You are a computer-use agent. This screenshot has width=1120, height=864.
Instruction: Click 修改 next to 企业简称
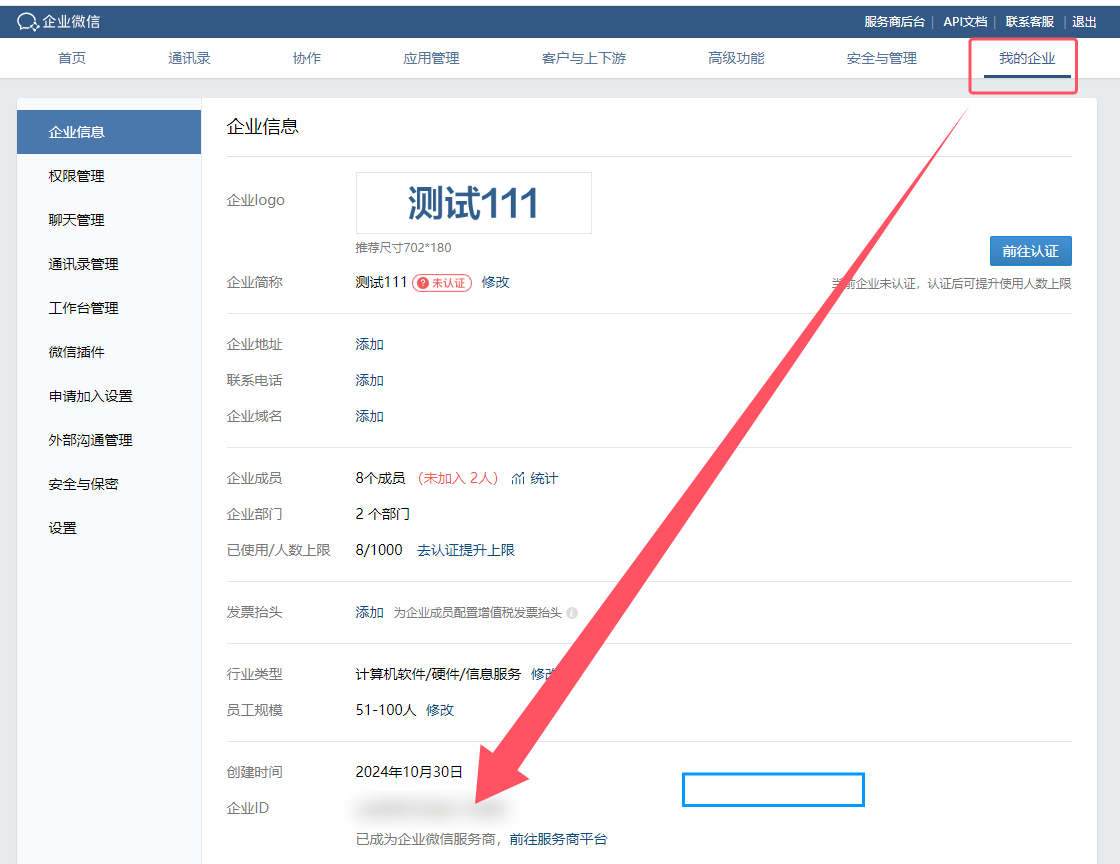[496, 283]
